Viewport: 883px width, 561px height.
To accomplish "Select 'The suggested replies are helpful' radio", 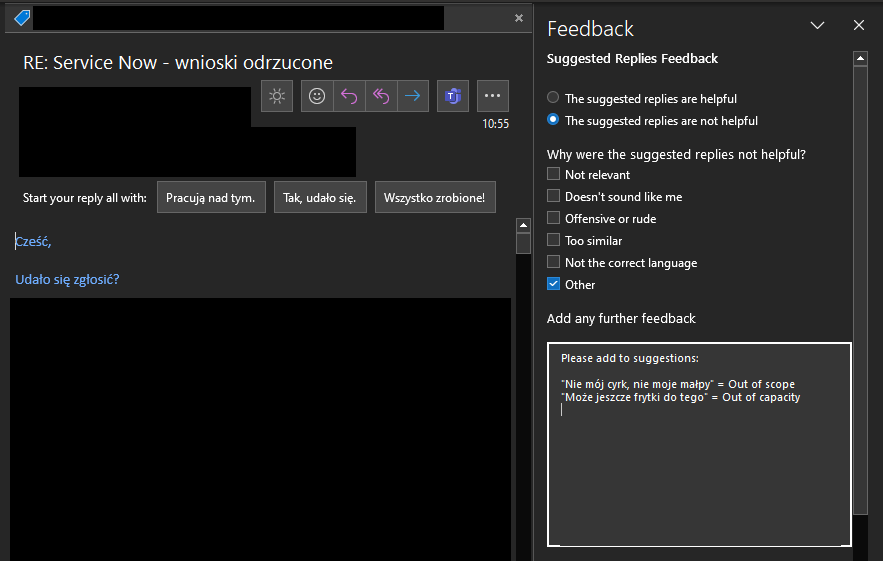I will tap(553, 98).
